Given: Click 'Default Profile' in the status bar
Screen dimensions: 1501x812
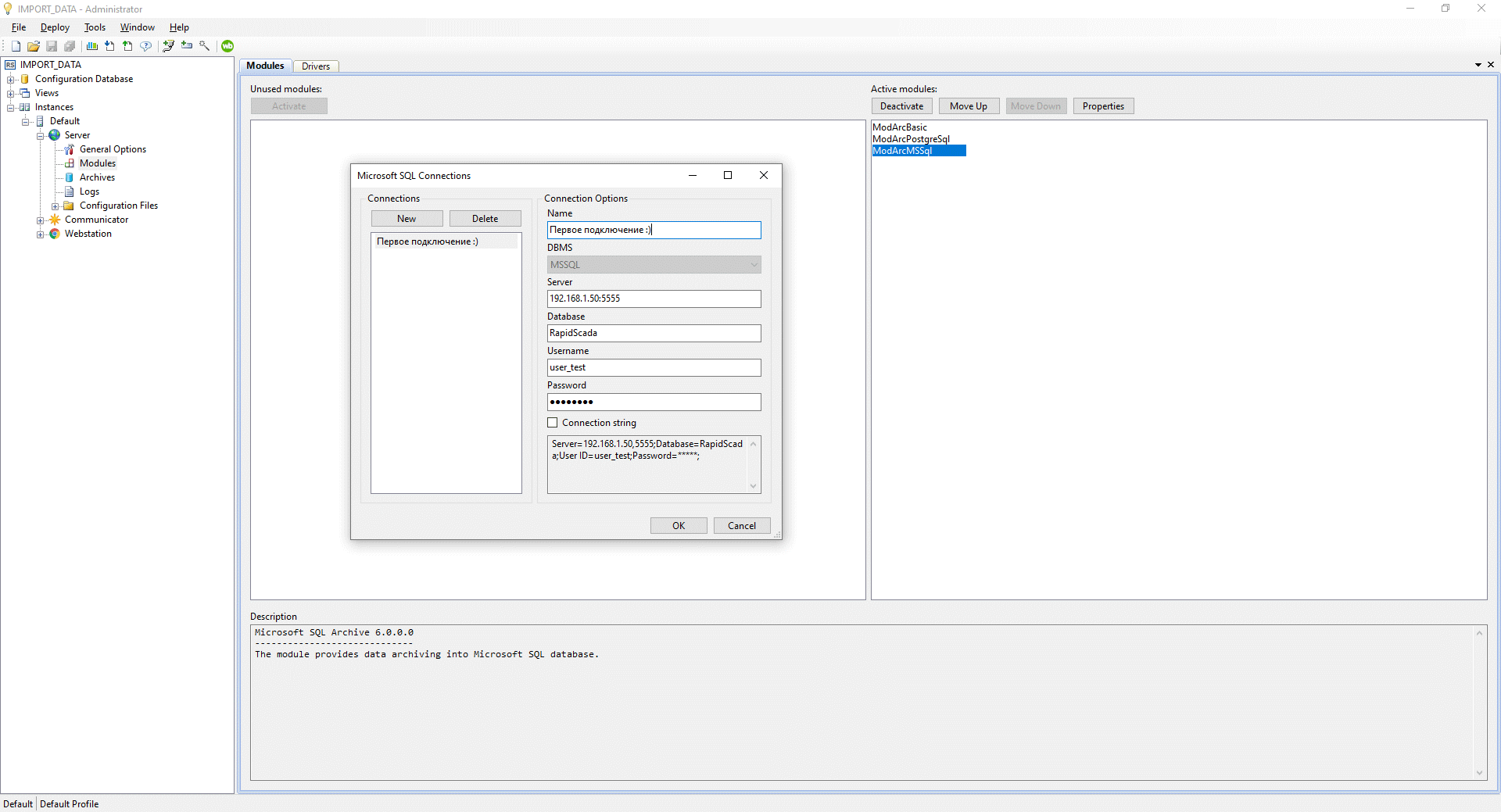Looking at the screenshot, I should (x=70, y=804).
